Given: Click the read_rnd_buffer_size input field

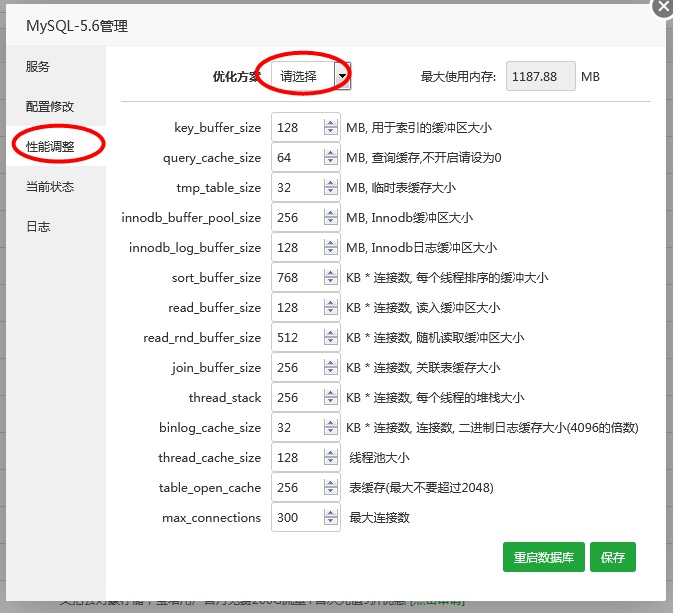Looking at the screenshot, I should [x=306, y=337].
